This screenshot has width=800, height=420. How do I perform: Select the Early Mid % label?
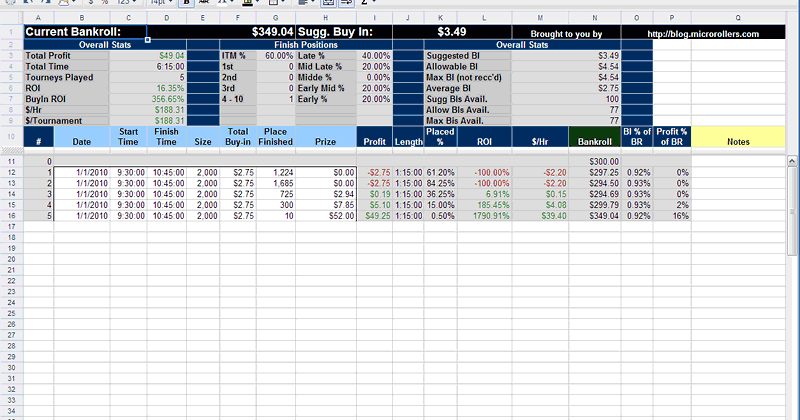point(326,88)
